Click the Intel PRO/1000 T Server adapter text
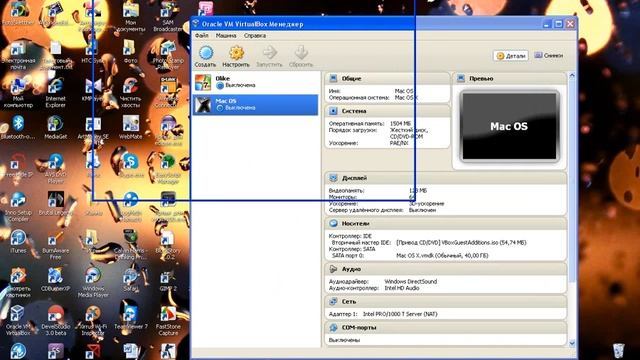640x360 pixels. tap(400, 314)
